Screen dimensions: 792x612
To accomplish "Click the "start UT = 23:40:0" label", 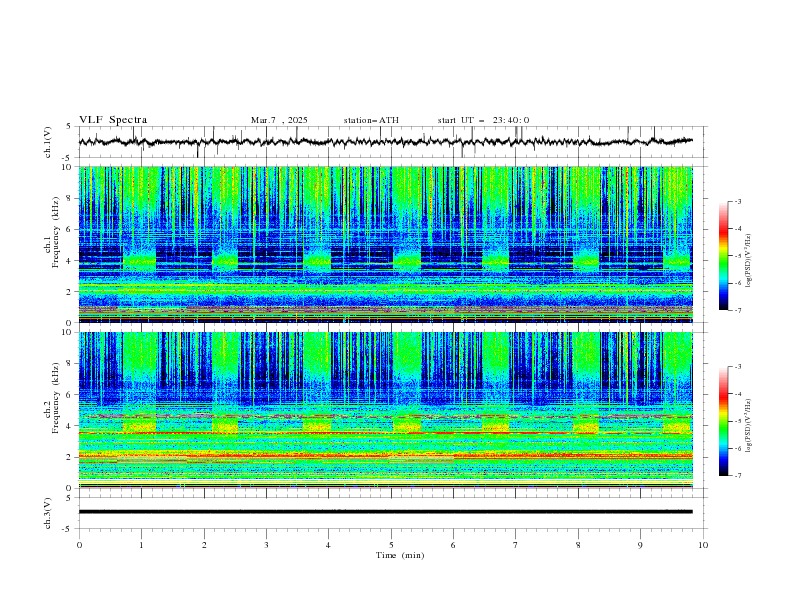I will coord(483,120).
